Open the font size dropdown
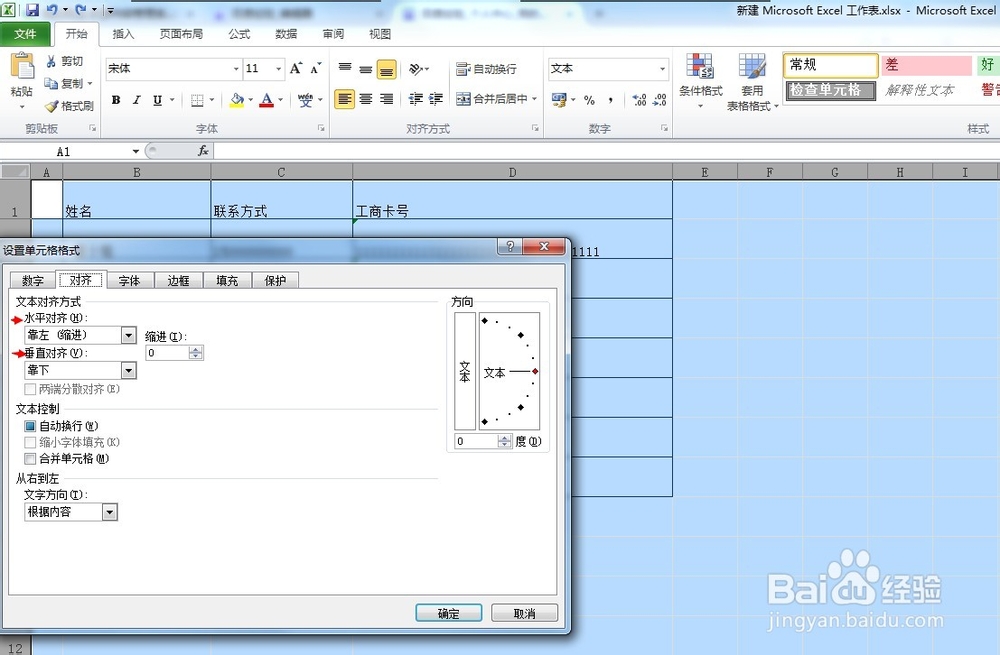This screenshot has width=1000, height=655. coord(278,69)
